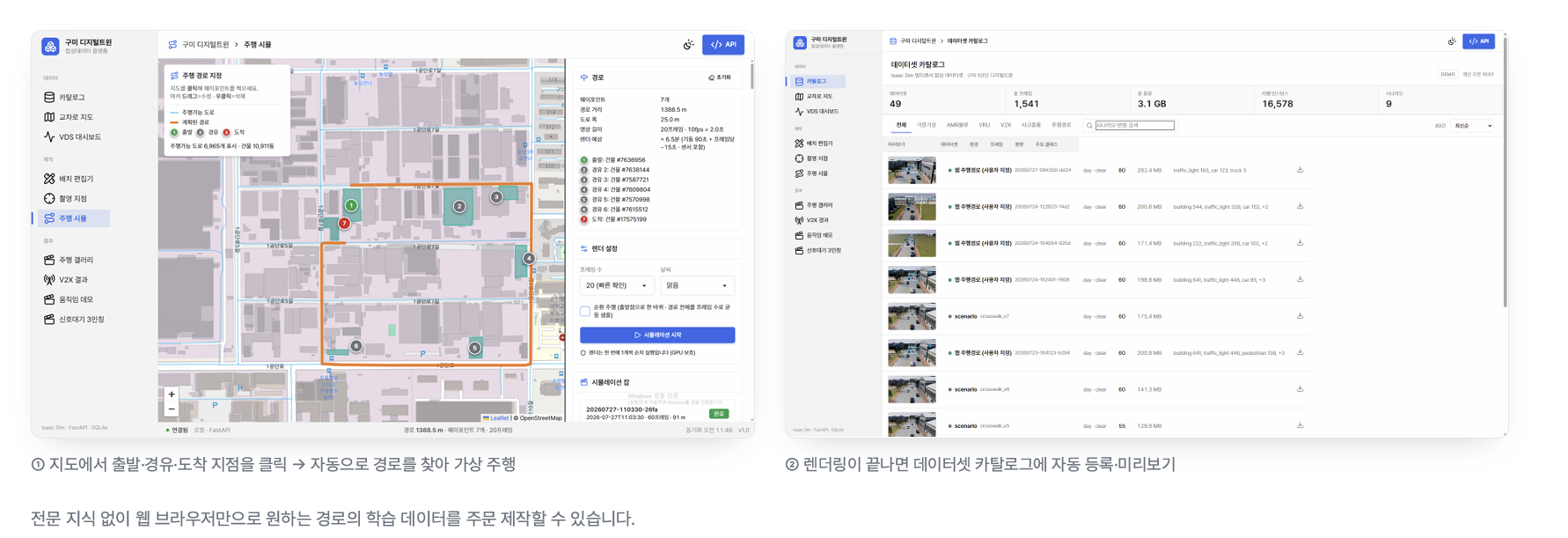Screen dimensions: 1568x538
Task: Select the 전체 tab in the catalog
Action: [x=901, y=126]
